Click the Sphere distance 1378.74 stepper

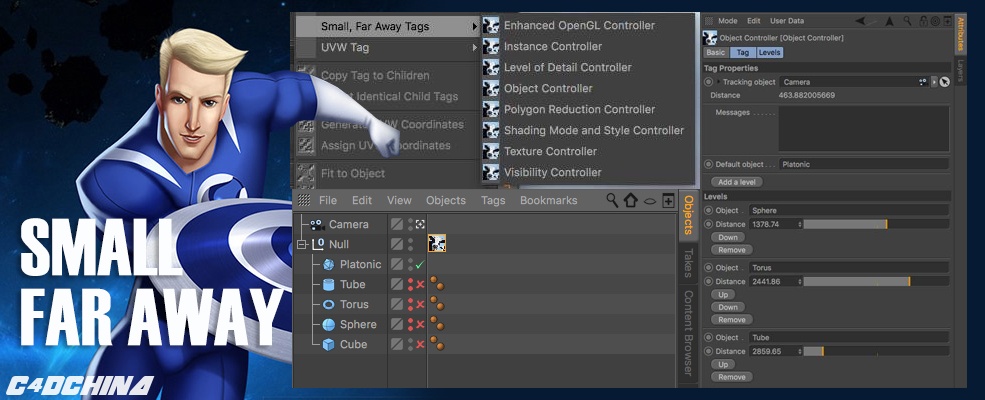800,224
